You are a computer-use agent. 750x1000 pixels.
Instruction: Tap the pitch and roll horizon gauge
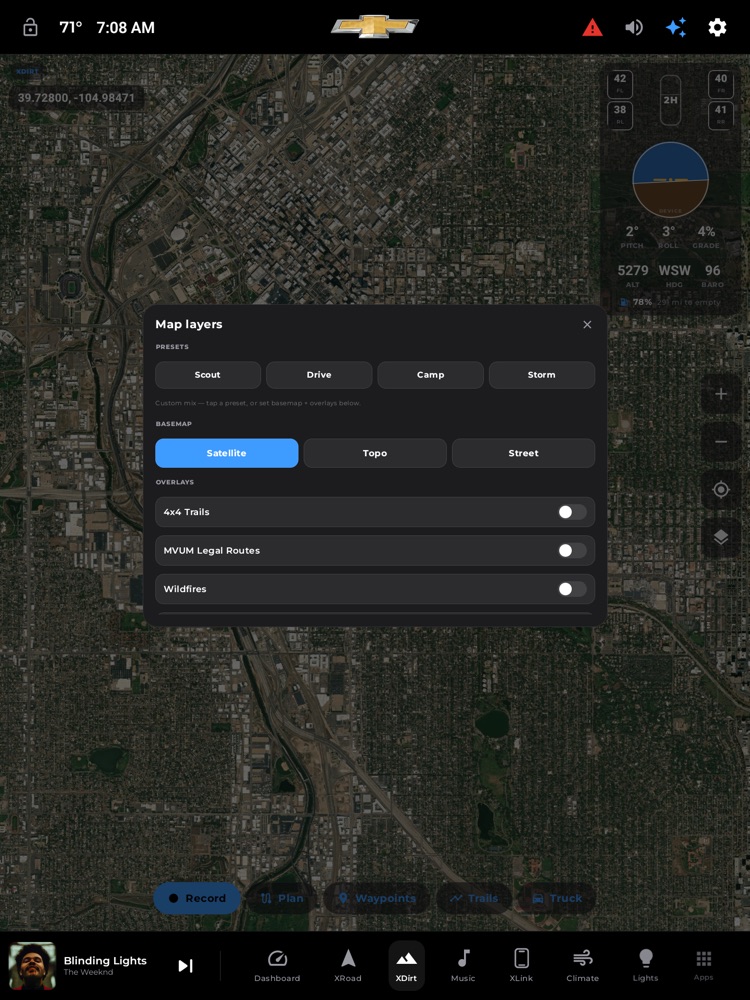click(670, 180)
